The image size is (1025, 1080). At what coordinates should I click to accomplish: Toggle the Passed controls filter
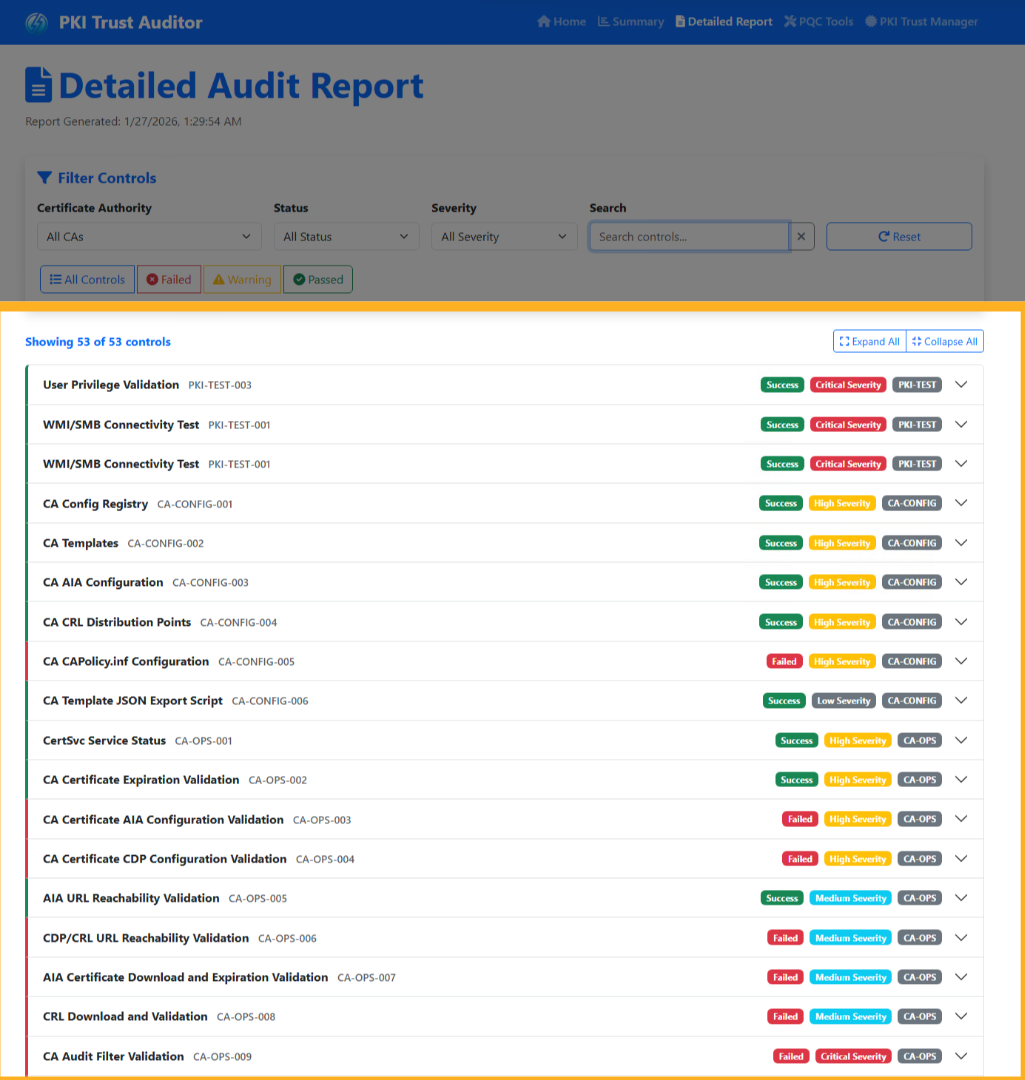317,279
